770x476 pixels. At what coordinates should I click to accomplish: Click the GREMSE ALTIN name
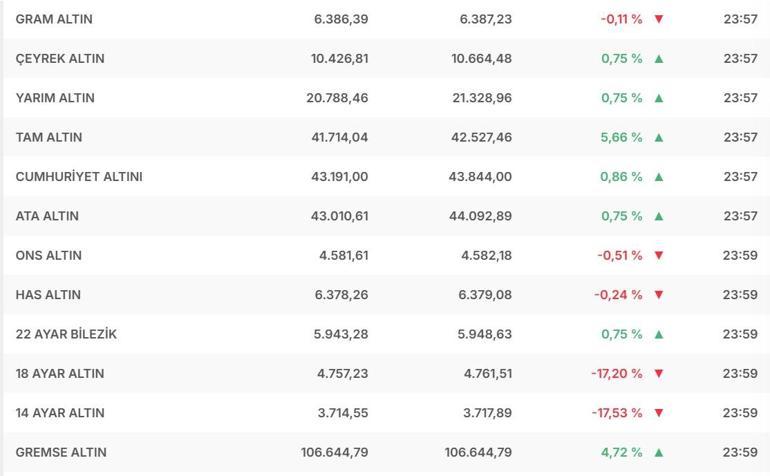tap(61, 452)
